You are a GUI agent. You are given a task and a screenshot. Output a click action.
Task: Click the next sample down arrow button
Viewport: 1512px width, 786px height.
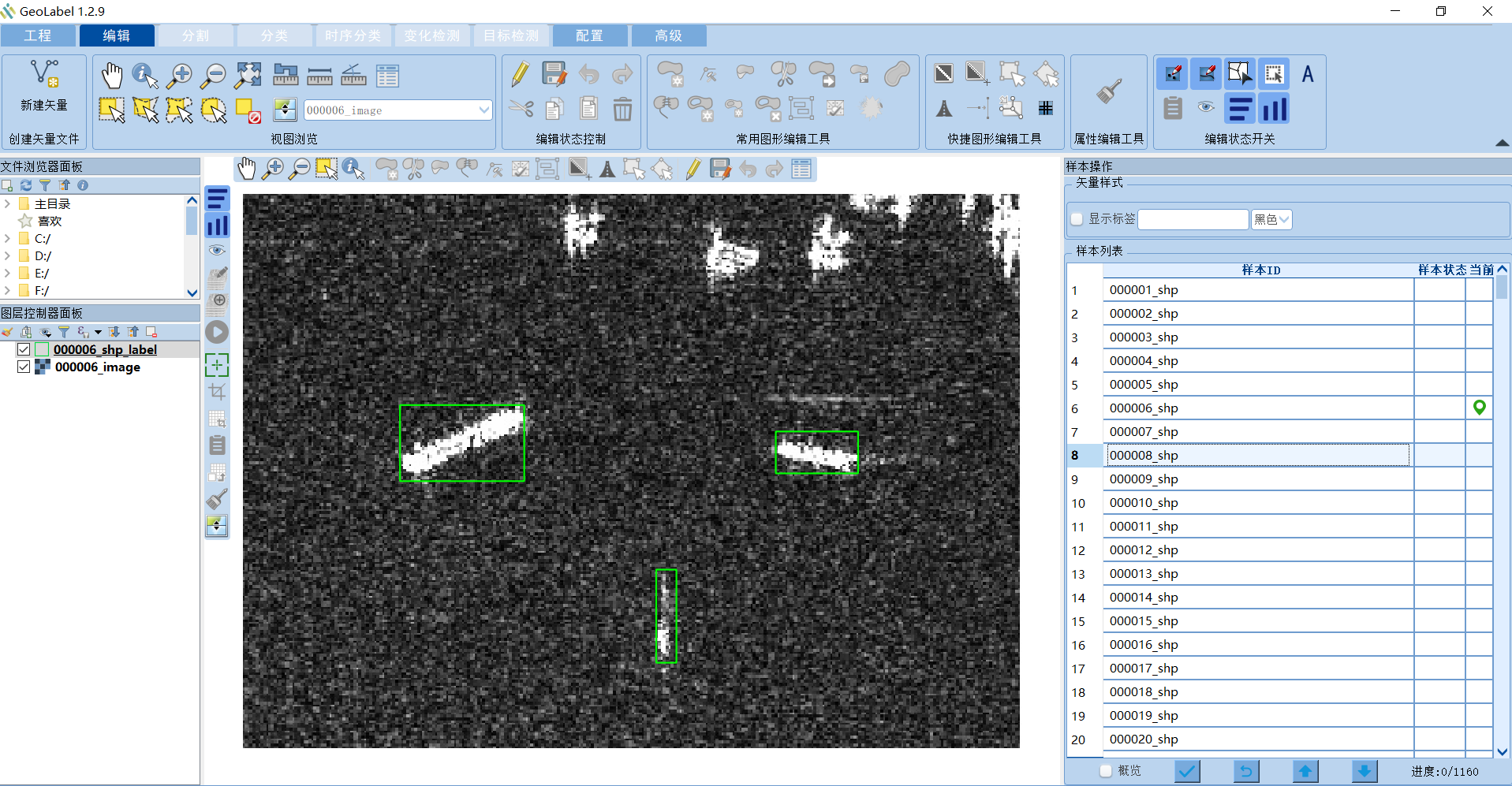coord(1365,770)
